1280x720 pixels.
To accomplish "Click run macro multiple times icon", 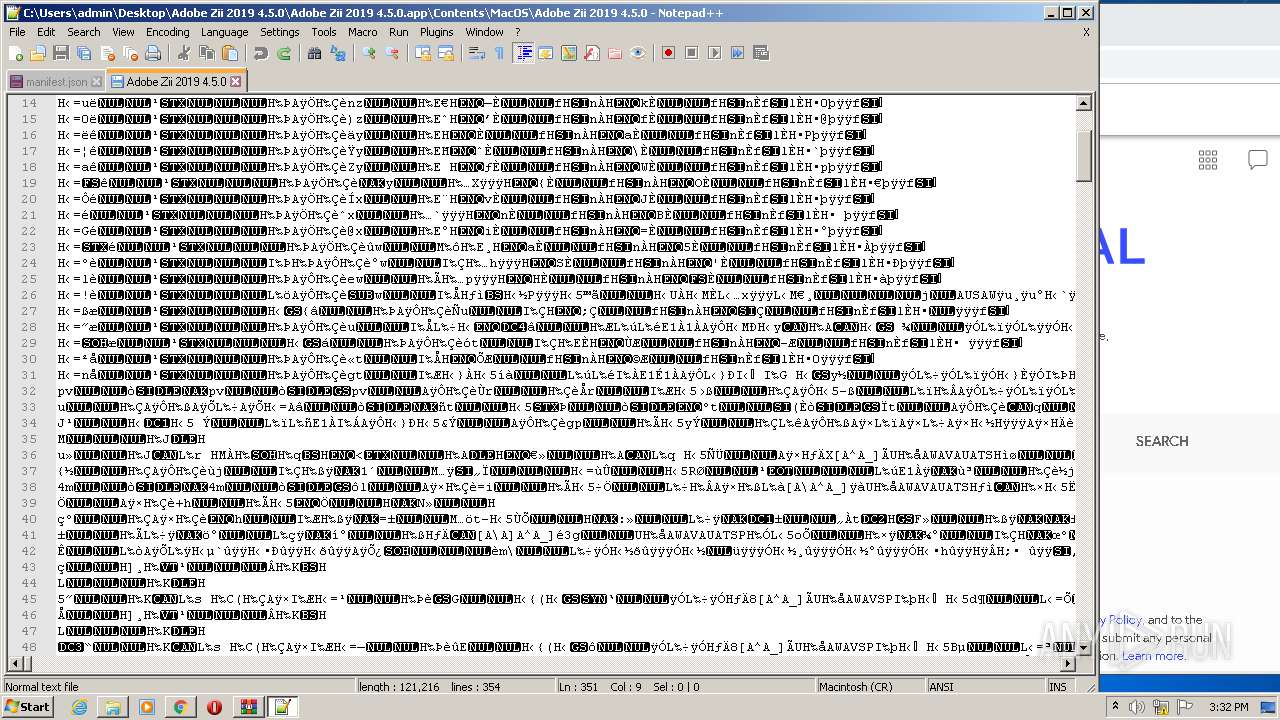I will point(737,53).
